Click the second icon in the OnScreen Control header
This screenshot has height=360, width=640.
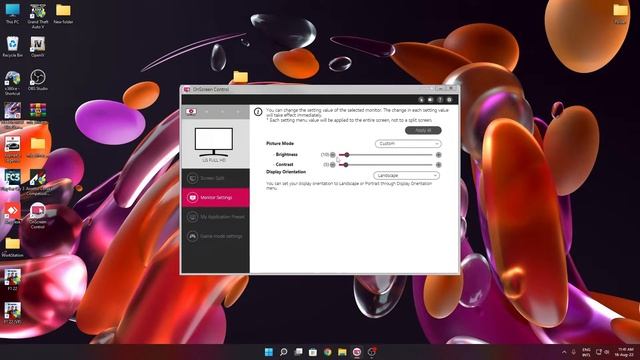point(430,100)
